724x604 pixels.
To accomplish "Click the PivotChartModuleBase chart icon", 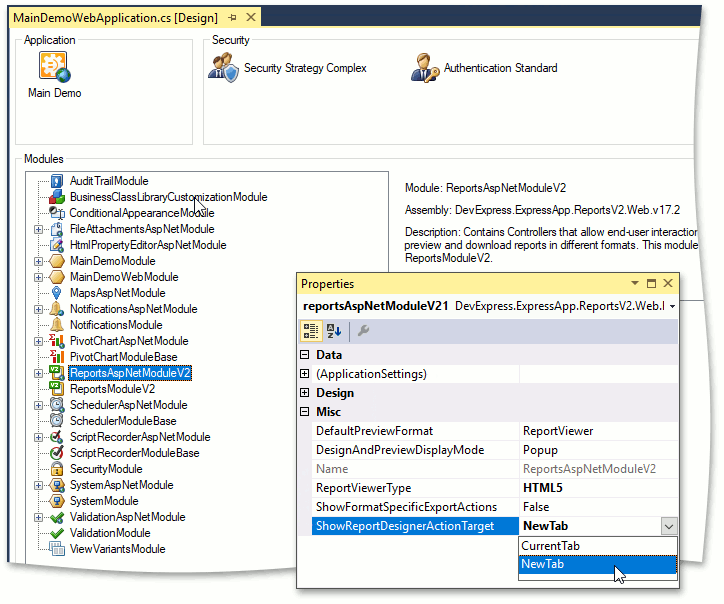I will [x=57, y=357].
